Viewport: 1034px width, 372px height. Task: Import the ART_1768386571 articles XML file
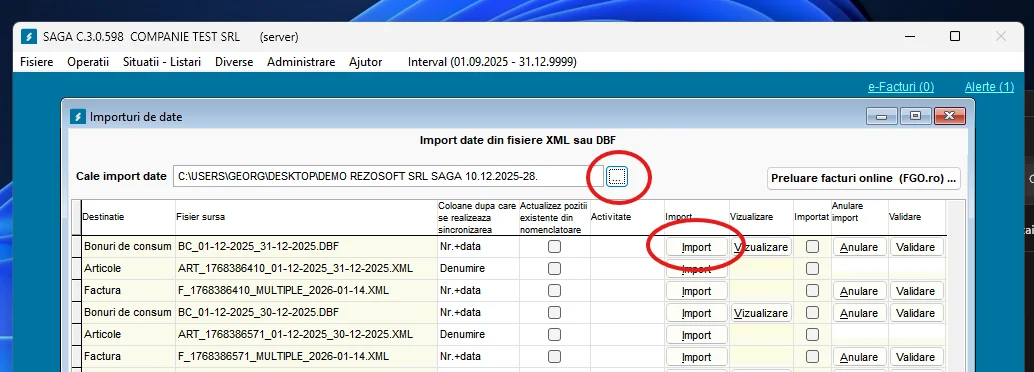(696, 335)
